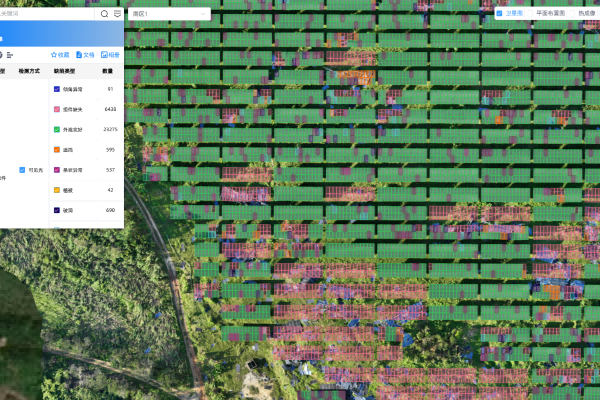Click the filter icon beside search
This screenshot has width=600, height=400.
coord(118,14)
